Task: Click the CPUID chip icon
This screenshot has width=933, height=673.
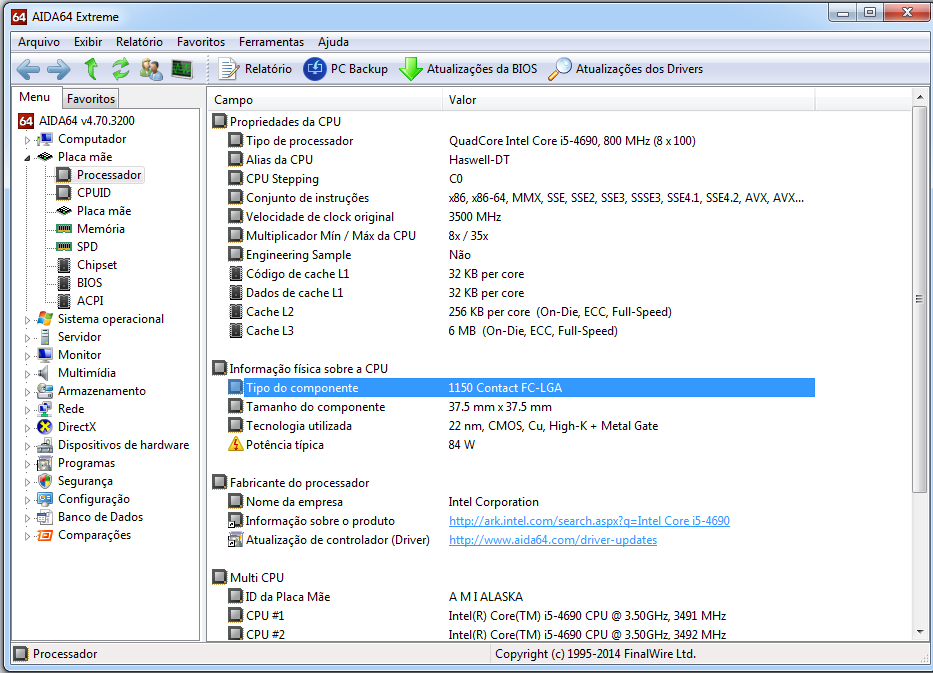Action: coord(64,193)
